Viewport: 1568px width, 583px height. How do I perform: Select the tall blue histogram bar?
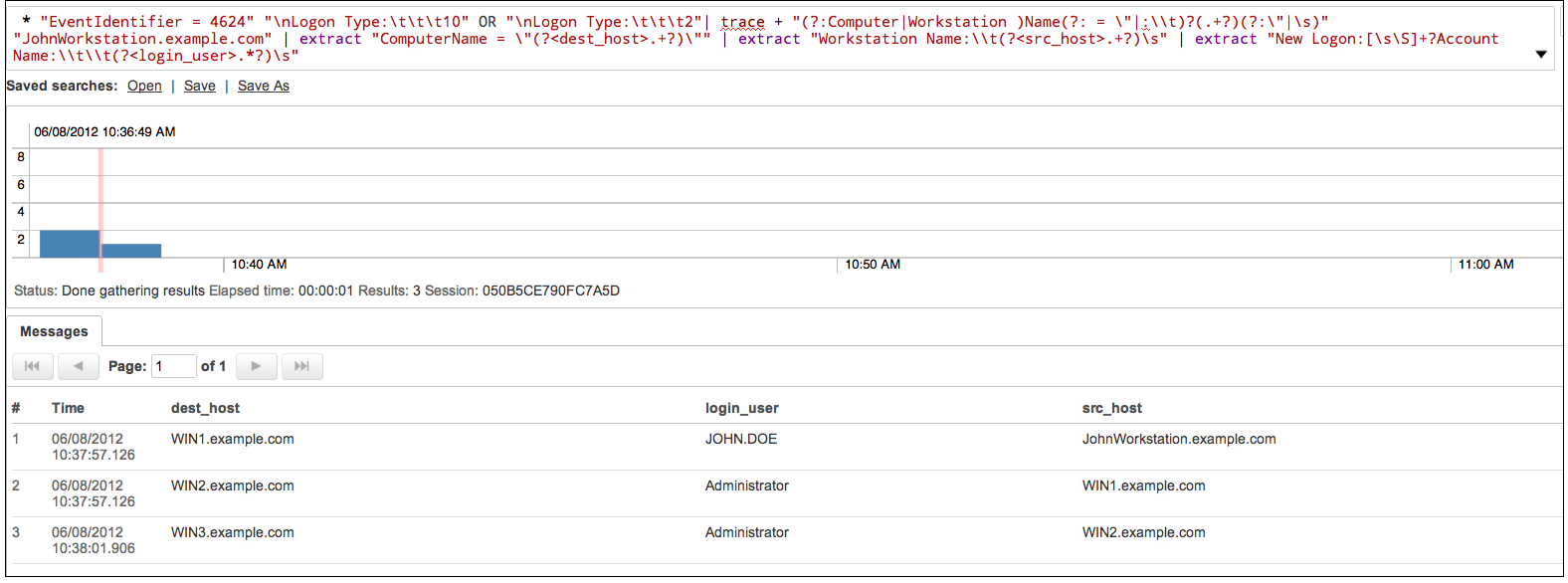(x=69, y=244)
